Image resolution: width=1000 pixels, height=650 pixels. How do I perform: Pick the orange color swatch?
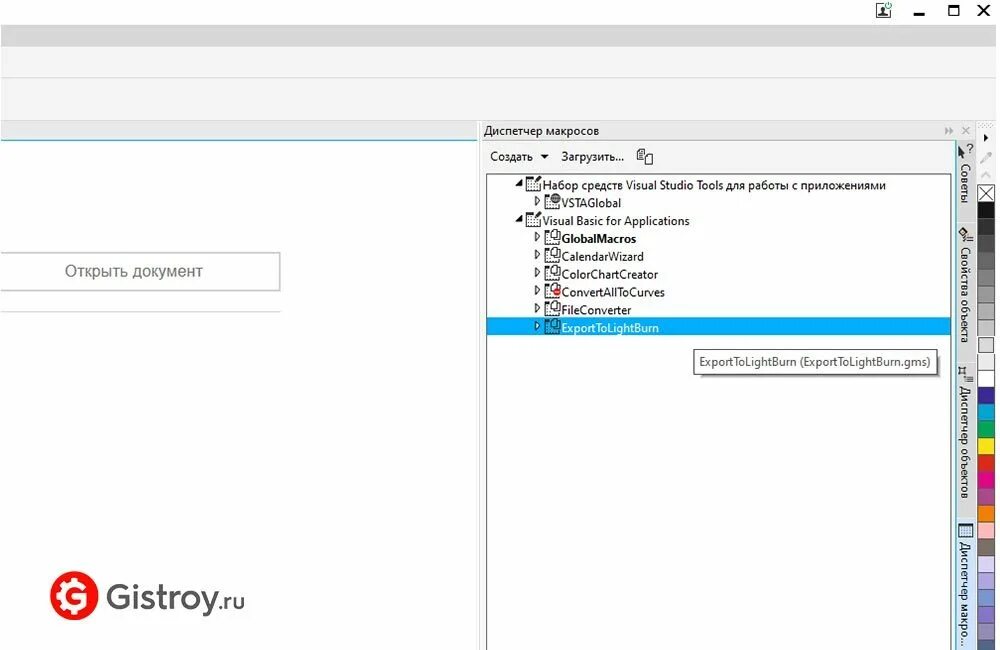(986, 513)
